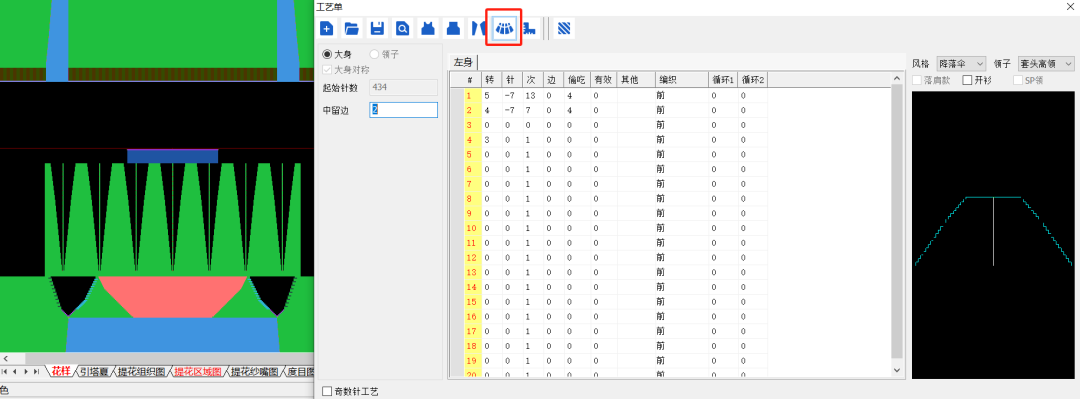
Task: Click the 次 cell showing 13 in row 1
Action: [x=532, y=95]
